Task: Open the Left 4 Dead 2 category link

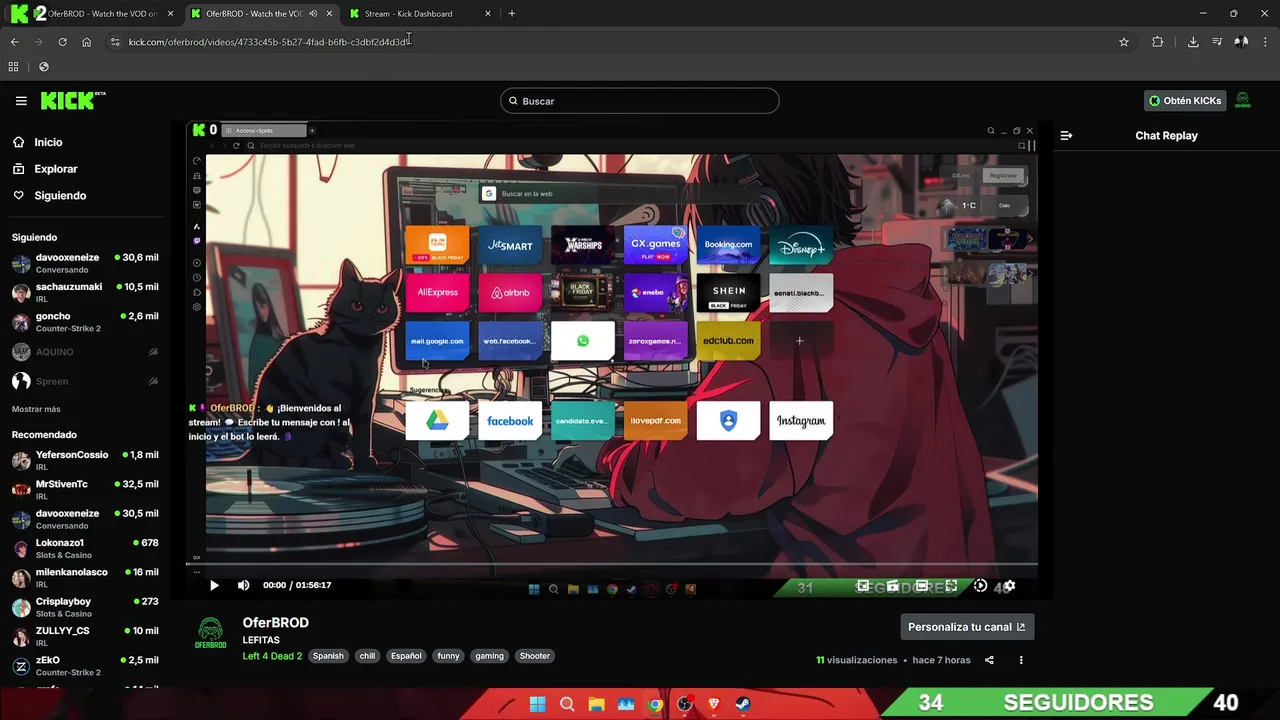Action: click(272, 656)
